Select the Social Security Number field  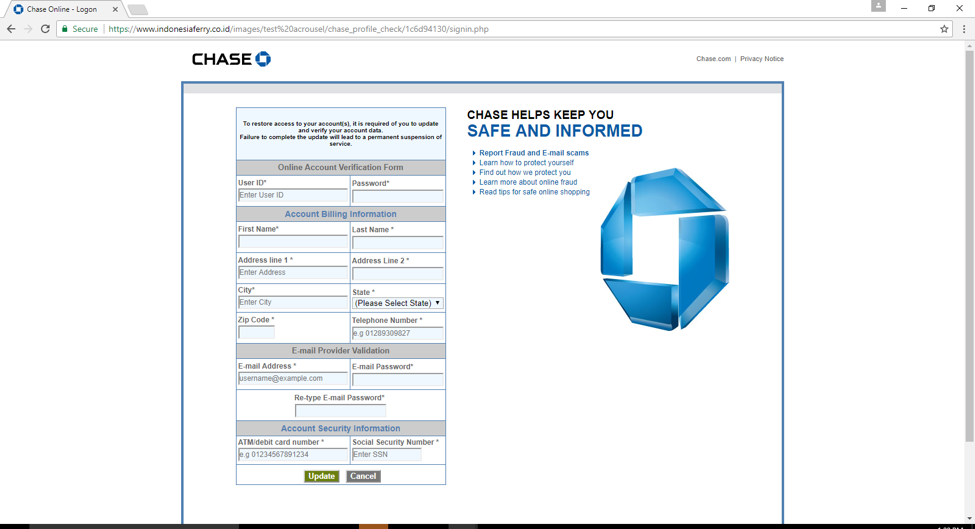(x=386, y=454)
